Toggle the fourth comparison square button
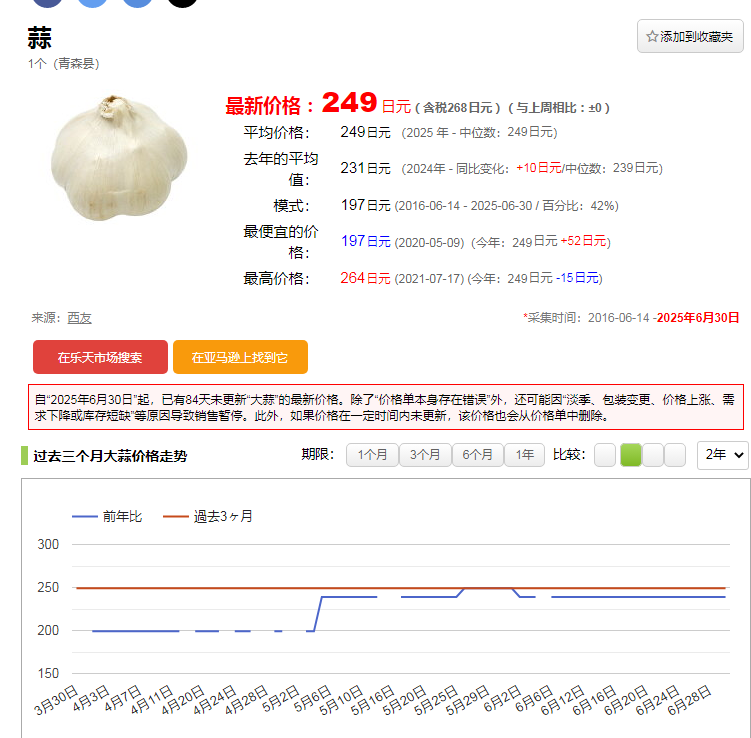This screenshot has width=751, height=738. [675, 455]
